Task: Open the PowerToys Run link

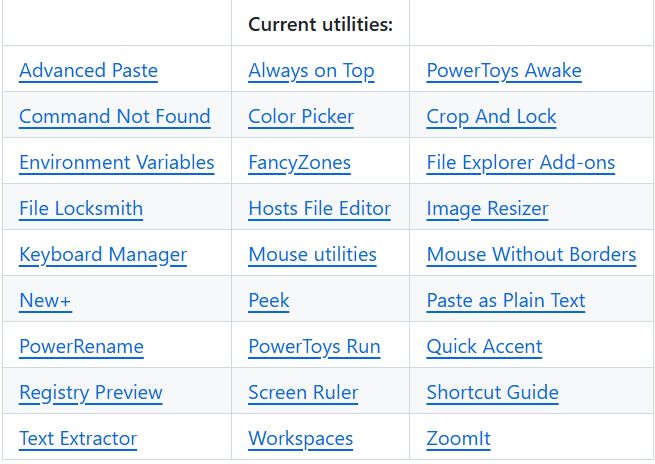Action: pyautogui.click(x=314, y=347)
